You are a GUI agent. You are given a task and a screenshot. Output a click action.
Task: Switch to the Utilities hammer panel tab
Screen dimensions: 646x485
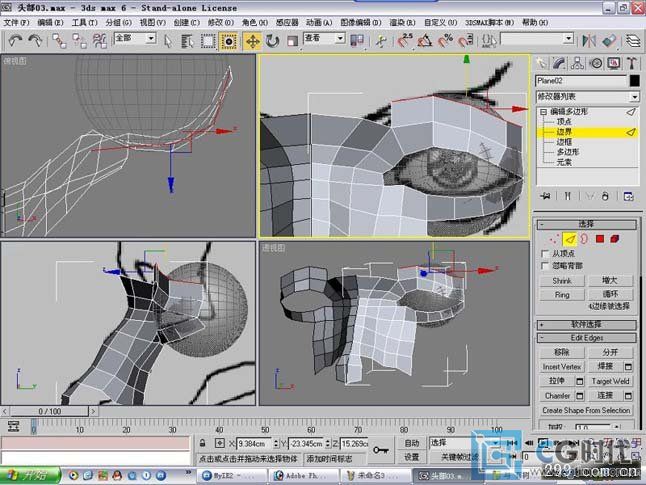tap(632, 63)
